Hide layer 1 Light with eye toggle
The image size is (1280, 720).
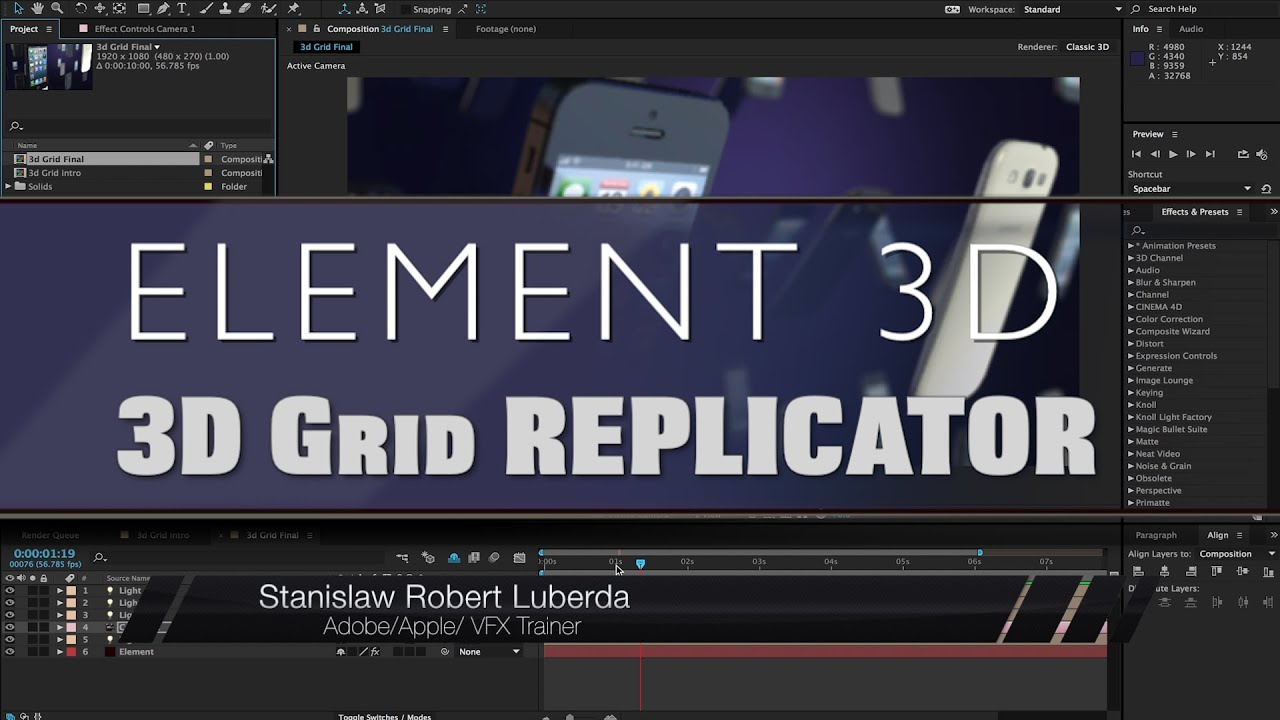[10, 590]
